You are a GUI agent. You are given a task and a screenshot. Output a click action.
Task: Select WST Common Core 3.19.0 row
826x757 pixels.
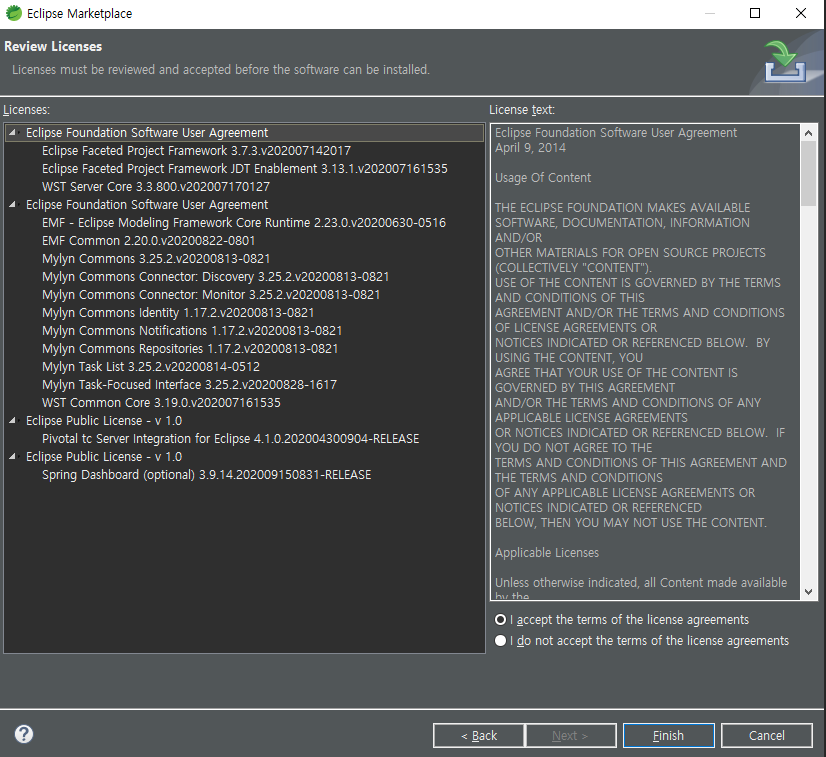pos(161,402)
